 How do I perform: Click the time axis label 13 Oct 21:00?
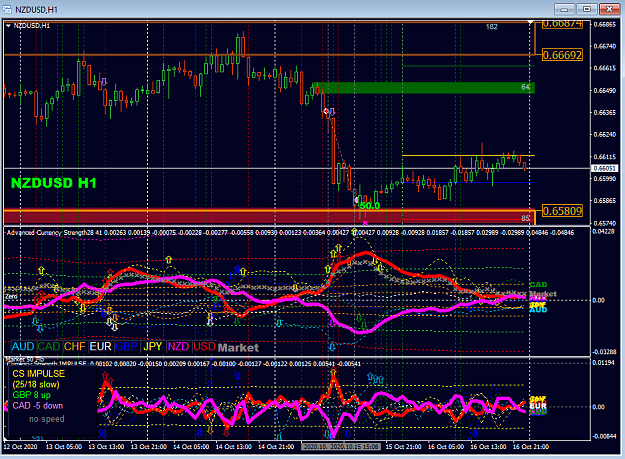coord(149,447)
